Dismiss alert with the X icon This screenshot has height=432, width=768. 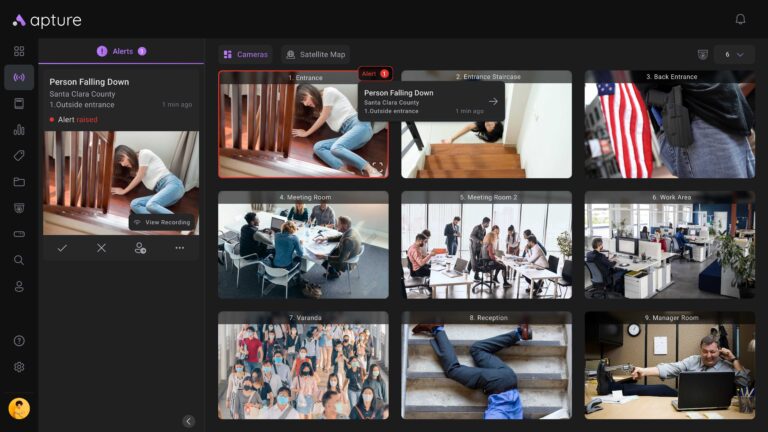[x=101, y=248]
